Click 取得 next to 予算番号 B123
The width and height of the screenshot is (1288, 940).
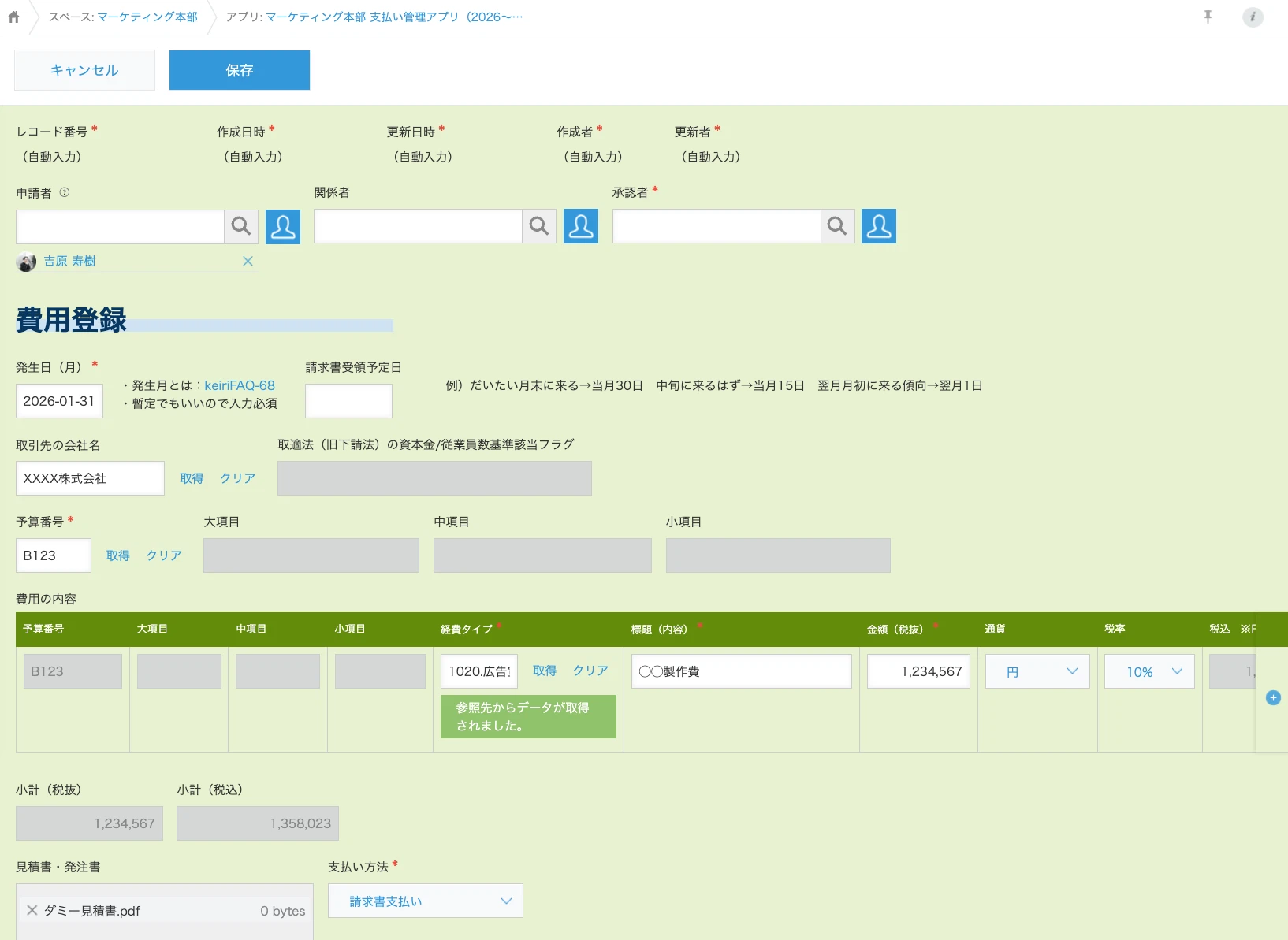(x=118, y=555)
